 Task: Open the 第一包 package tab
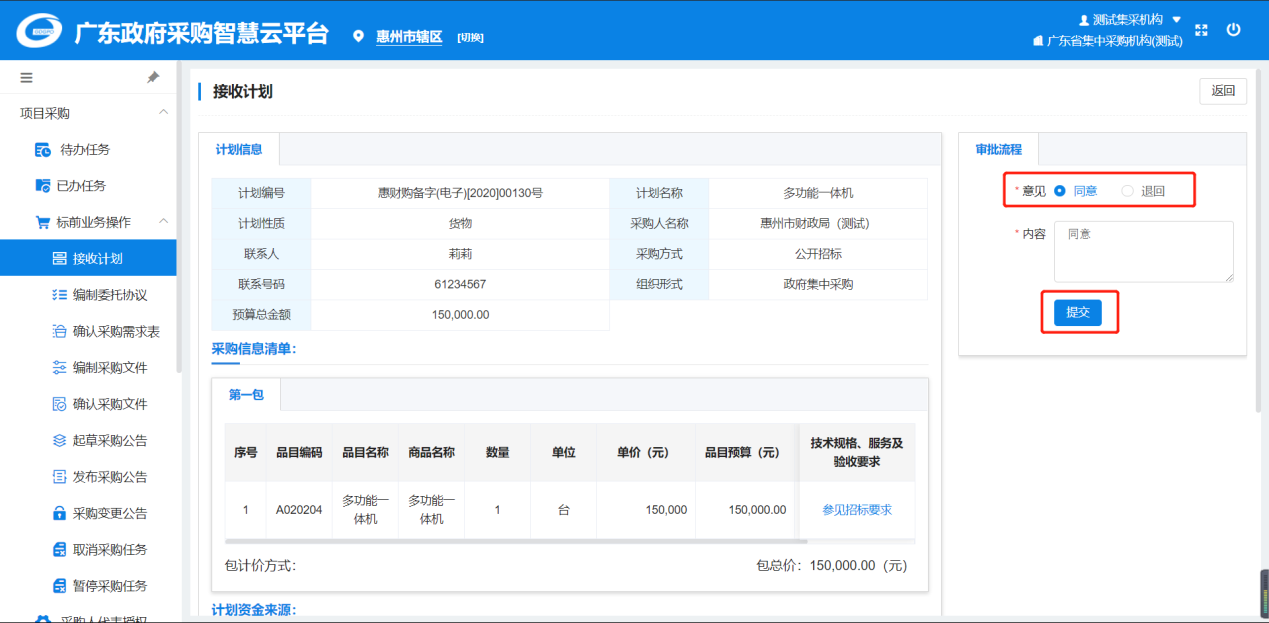coord(246,395)
